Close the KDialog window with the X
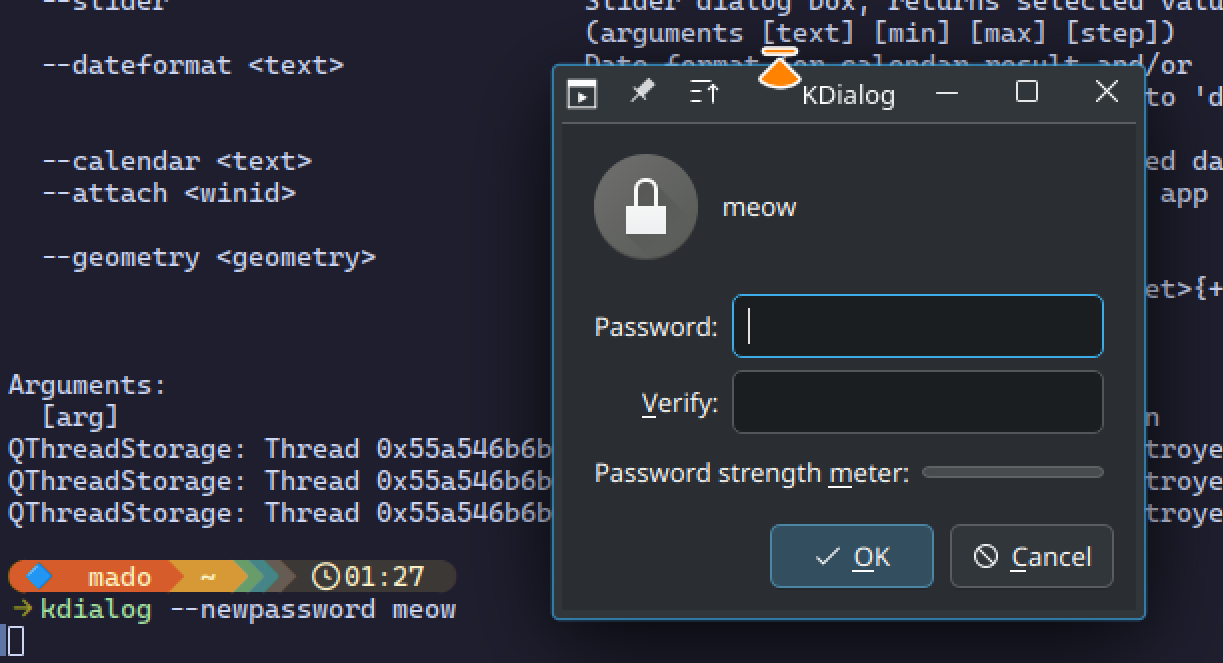This screenshot has width=1223, height=663. tap(1106, 92)
